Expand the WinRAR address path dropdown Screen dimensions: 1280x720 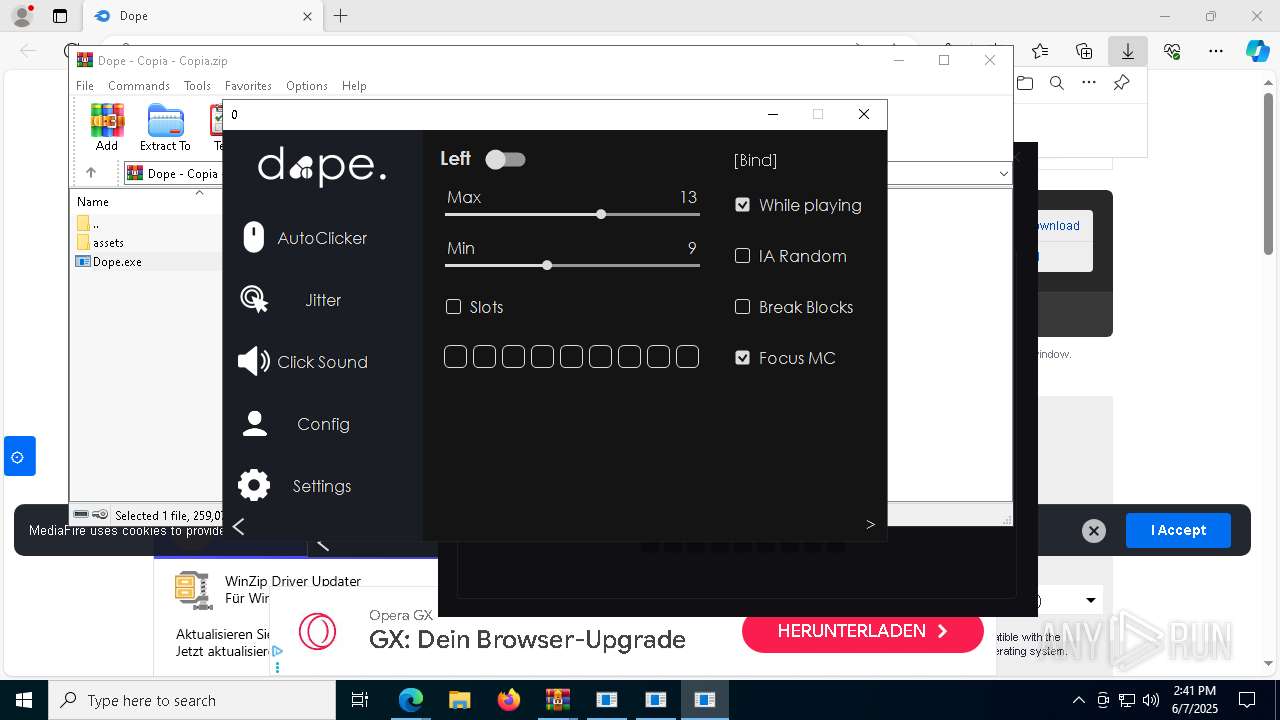tap(1003, 173)
